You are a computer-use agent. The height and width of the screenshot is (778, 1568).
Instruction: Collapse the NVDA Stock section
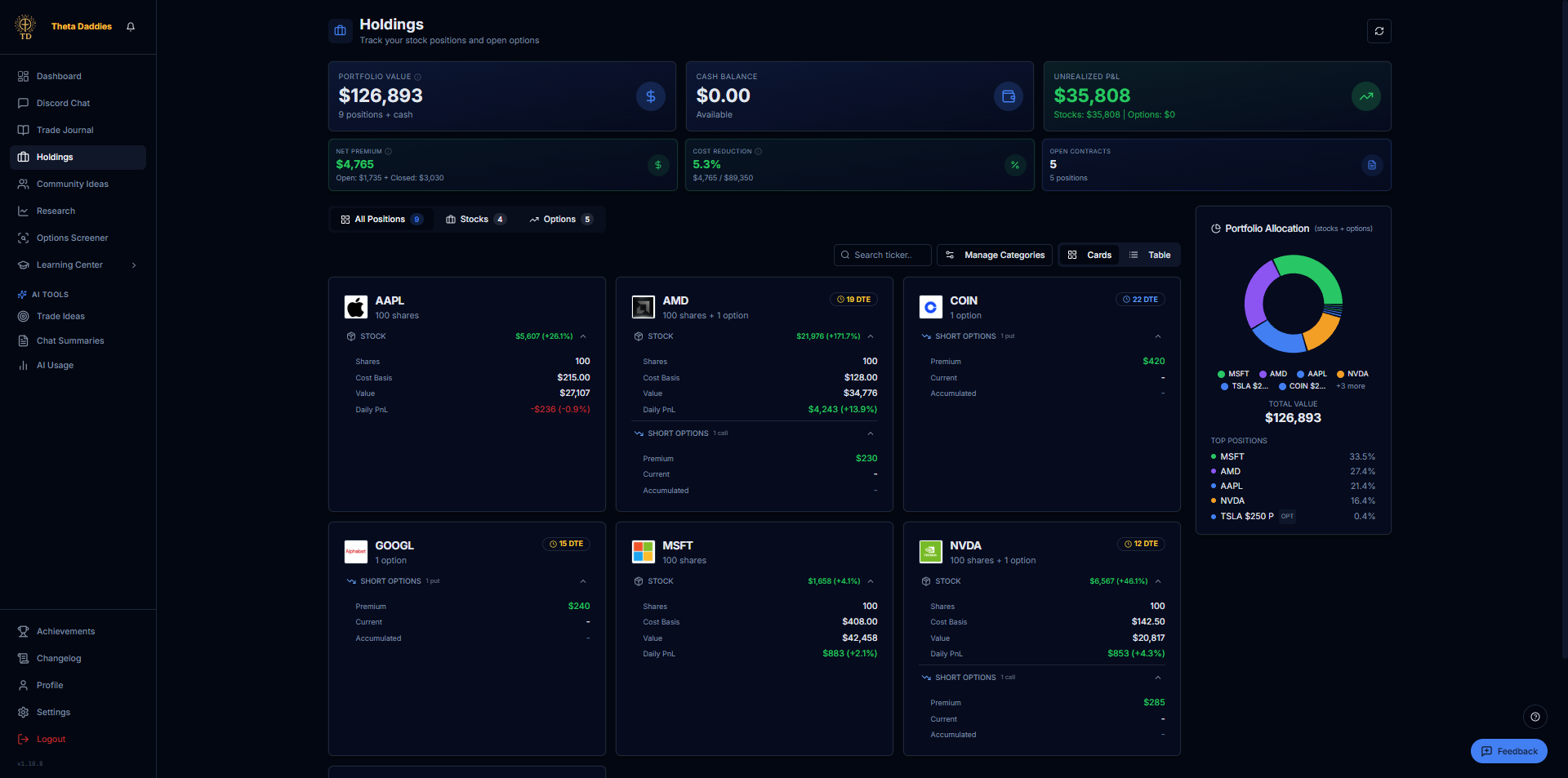point(1158,581)
